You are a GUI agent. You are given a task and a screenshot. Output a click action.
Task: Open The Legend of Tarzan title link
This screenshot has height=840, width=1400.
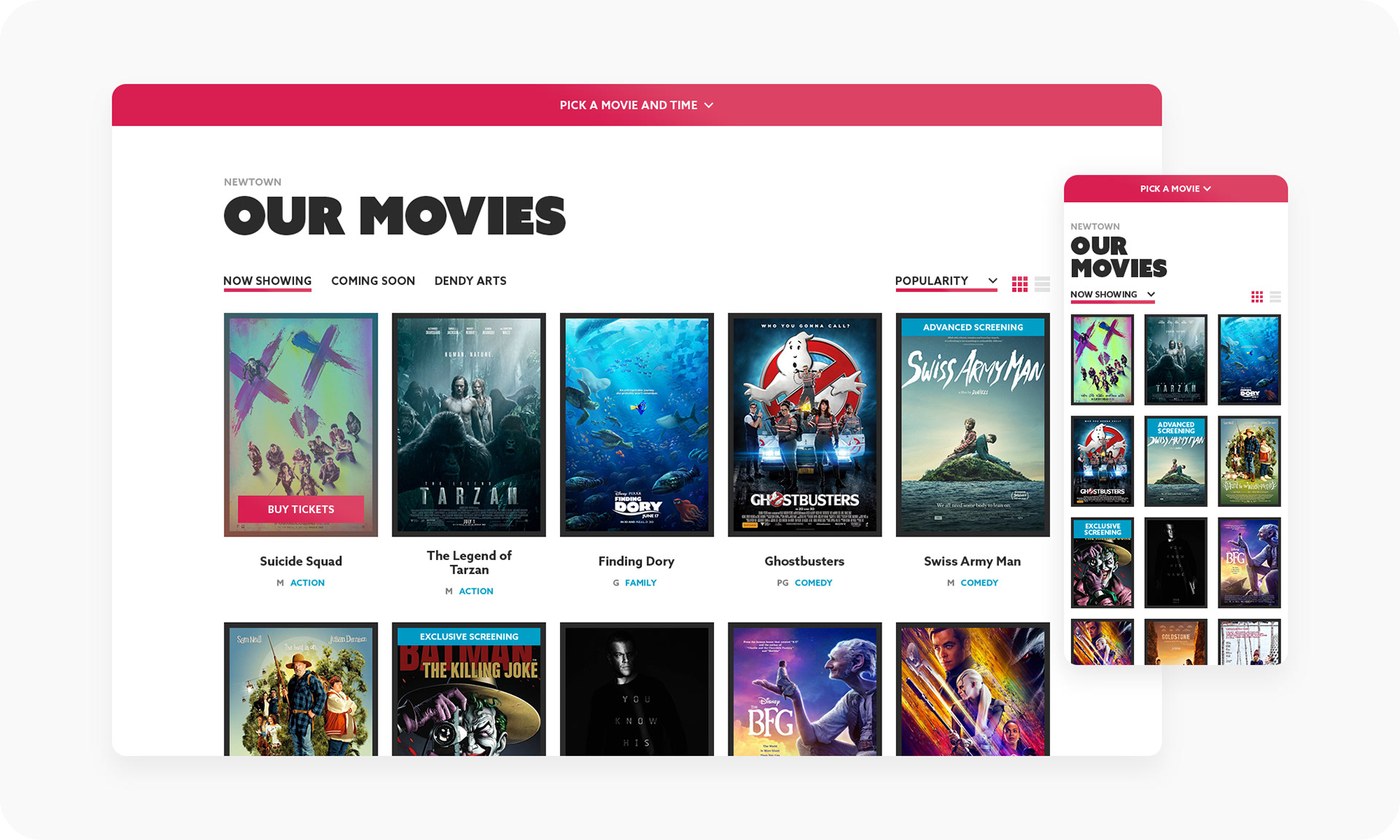[x=469, y=562]
